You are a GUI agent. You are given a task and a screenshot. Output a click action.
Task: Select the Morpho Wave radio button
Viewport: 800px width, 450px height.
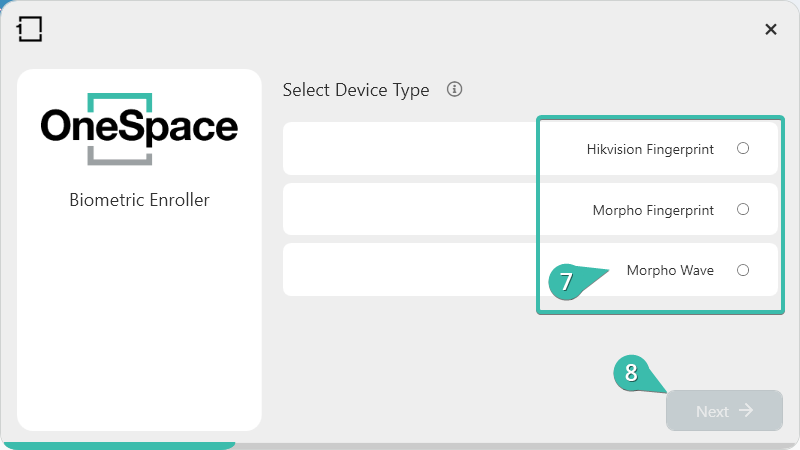(743, 270)
